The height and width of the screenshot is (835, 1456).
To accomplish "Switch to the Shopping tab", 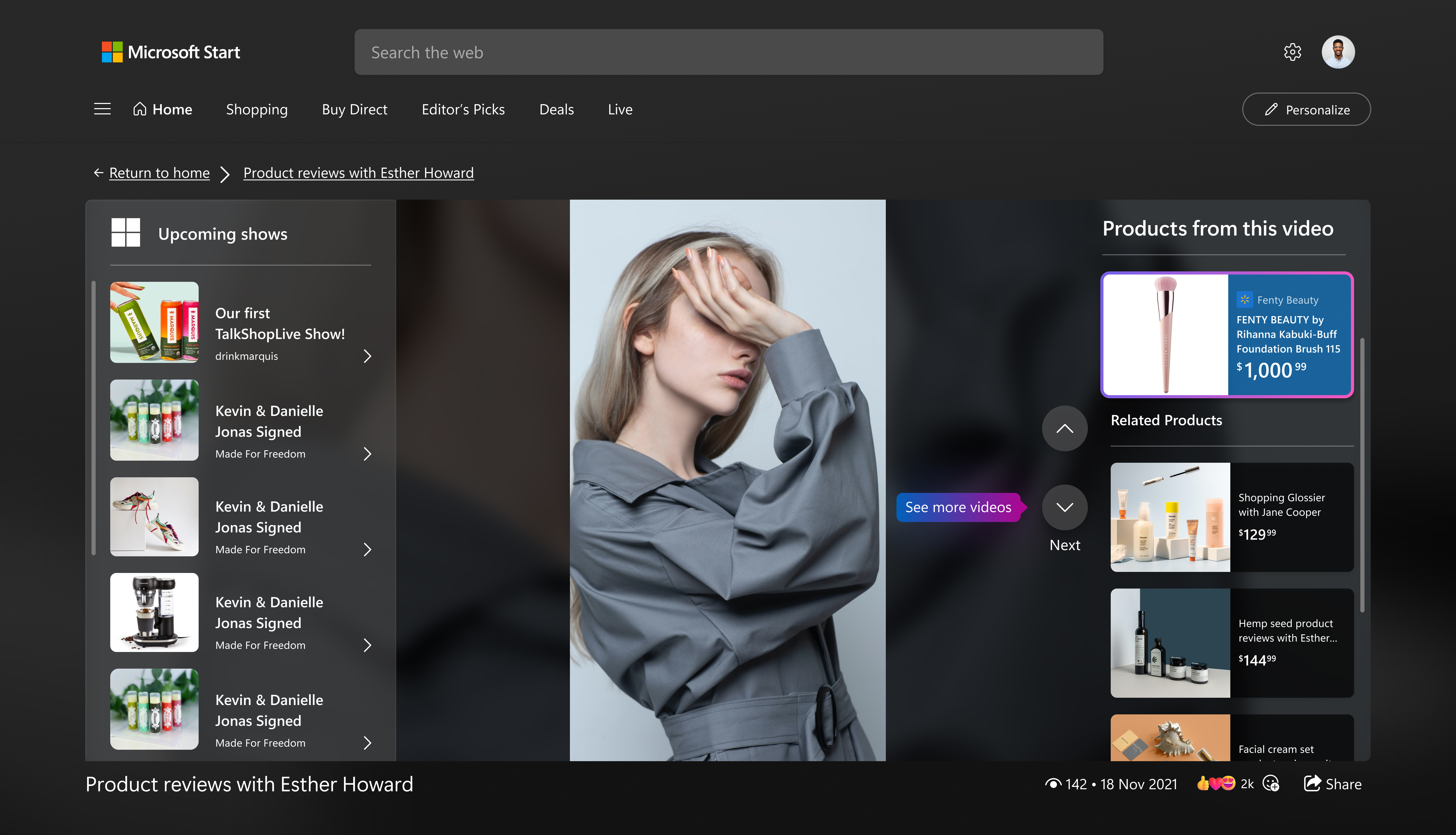I will 257,109.
